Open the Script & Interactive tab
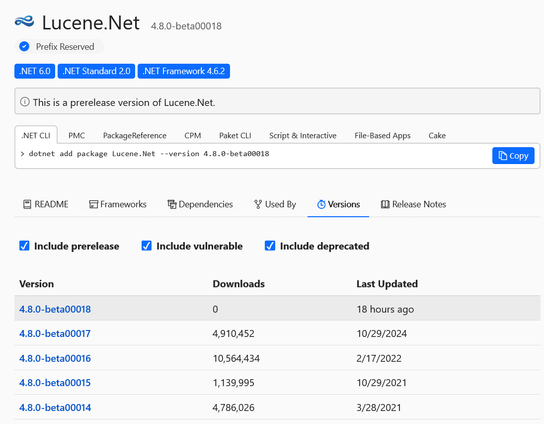 [x=303, y=135]
